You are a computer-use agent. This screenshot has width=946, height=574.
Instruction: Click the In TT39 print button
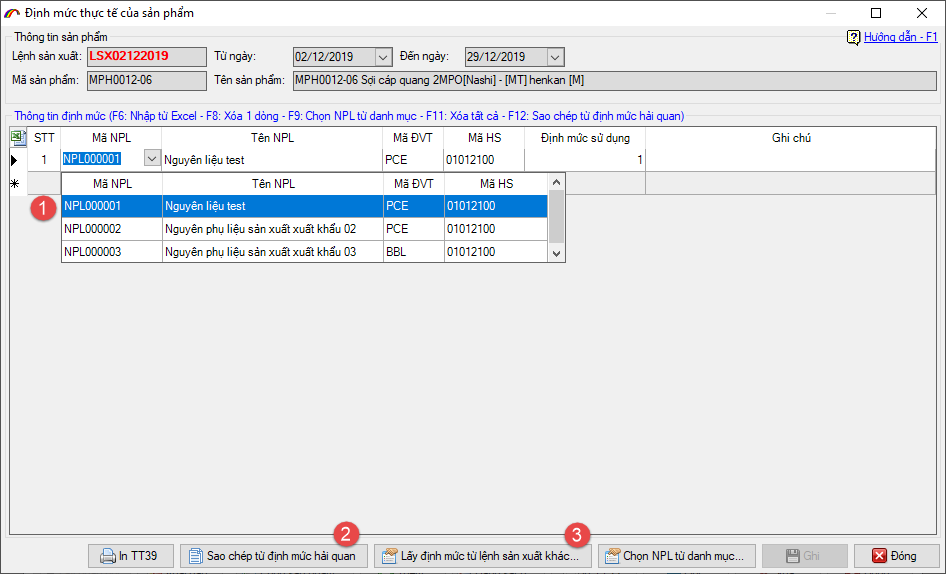click(x=131, y=556)
